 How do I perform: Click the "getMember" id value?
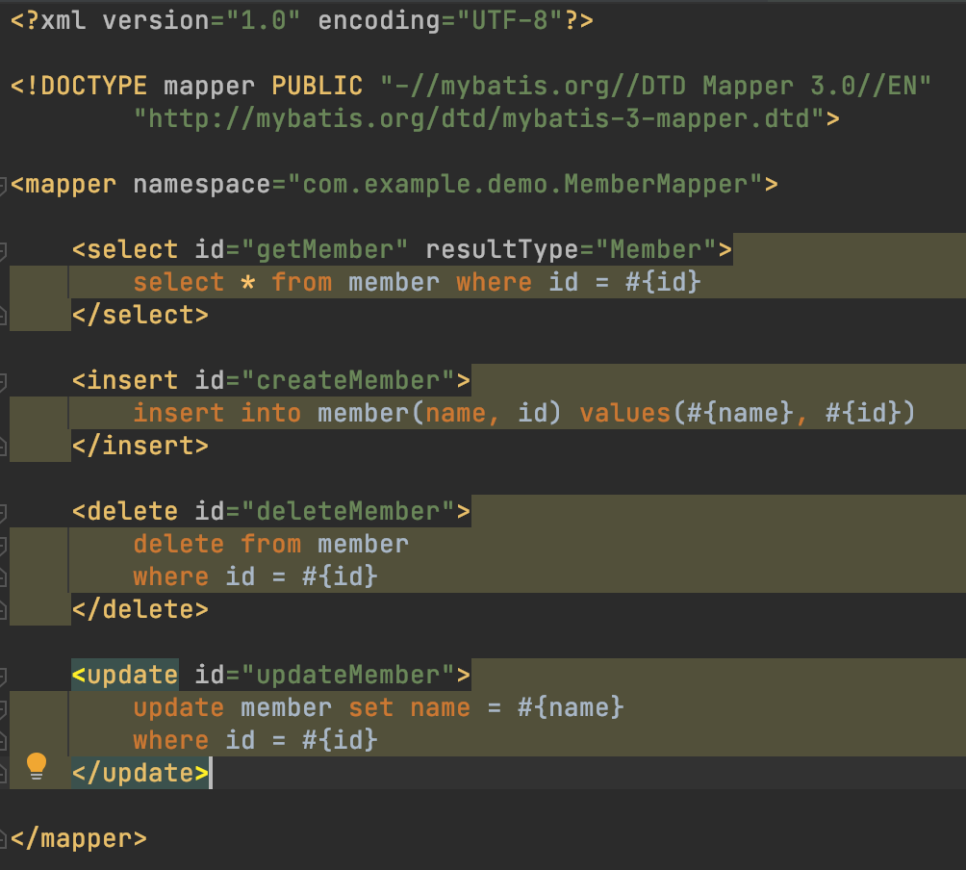(325, 250)
